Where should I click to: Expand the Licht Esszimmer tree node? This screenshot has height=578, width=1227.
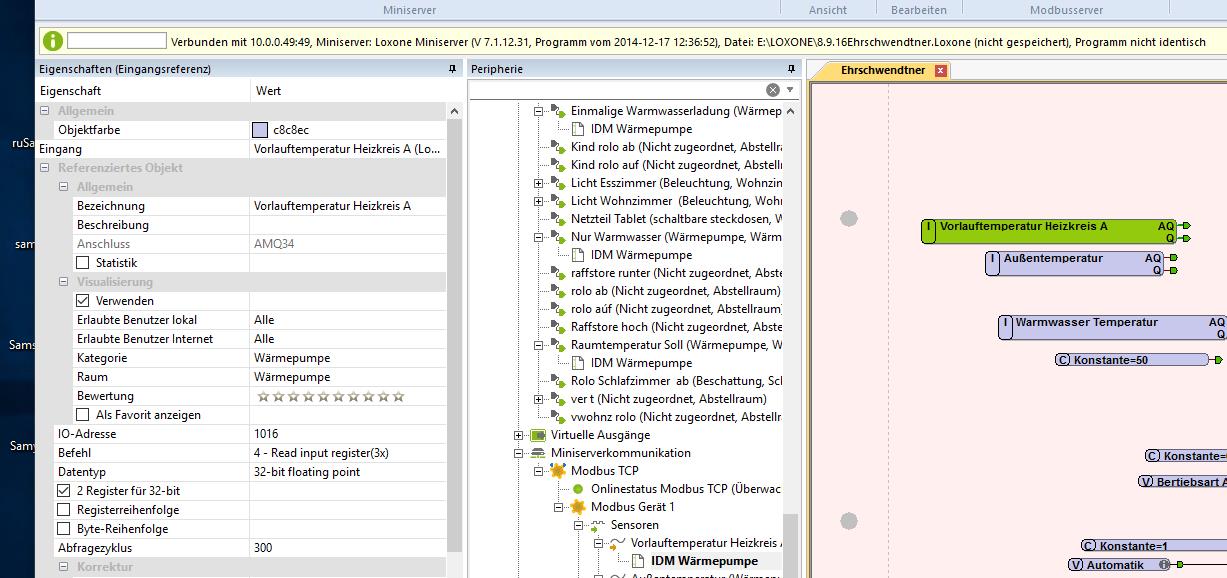point(539,183)
